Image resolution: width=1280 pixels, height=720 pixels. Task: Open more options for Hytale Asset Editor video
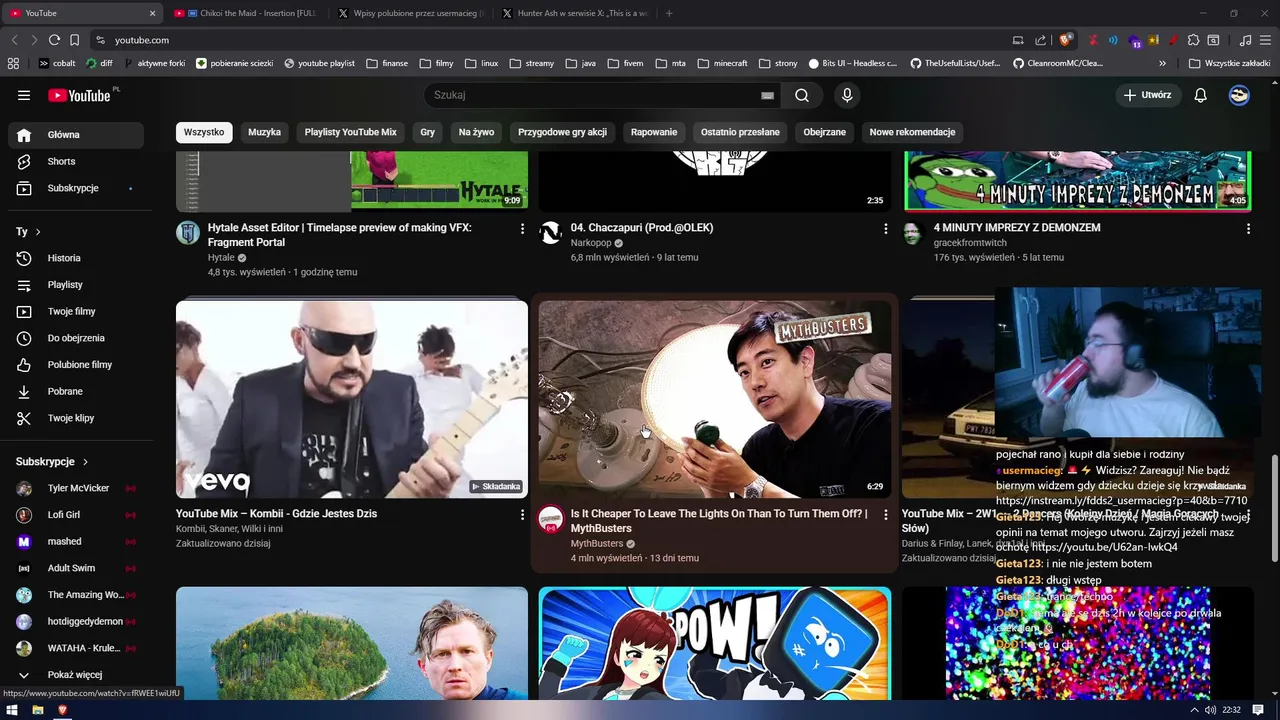pyautogui.click(x=522, y=229)
